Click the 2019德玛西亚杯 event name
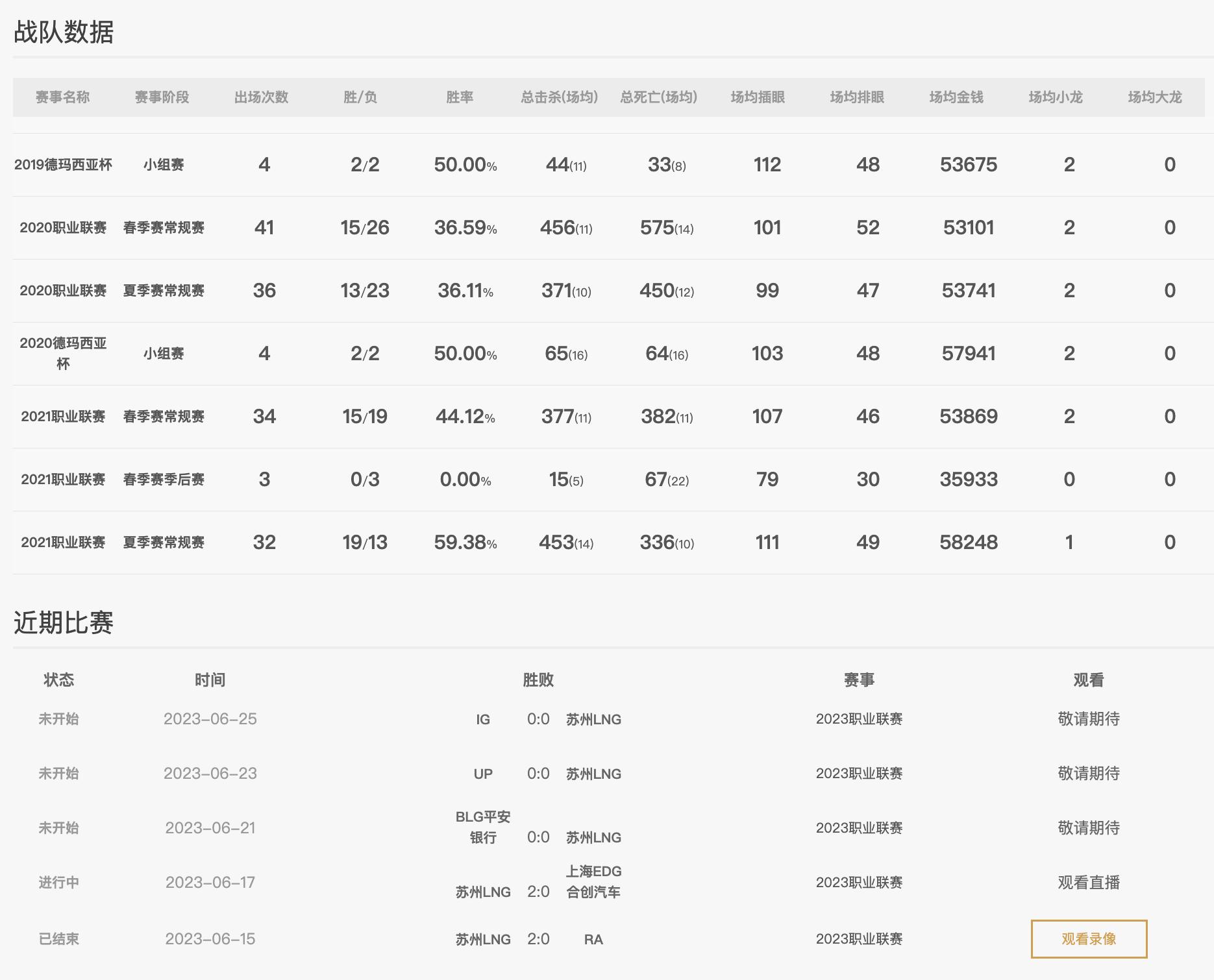Screen dimensions: 1214x980 [x=63, y=165]
